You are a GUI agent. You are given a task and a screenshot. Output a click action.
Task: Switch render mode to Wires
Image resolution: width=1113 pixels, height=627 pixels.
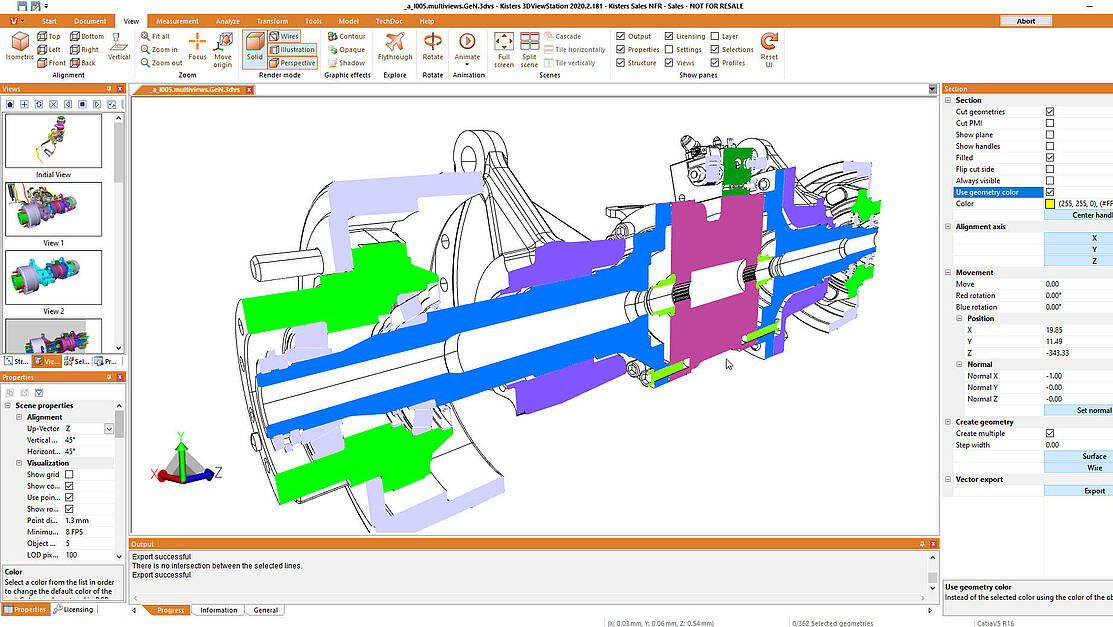284,36
